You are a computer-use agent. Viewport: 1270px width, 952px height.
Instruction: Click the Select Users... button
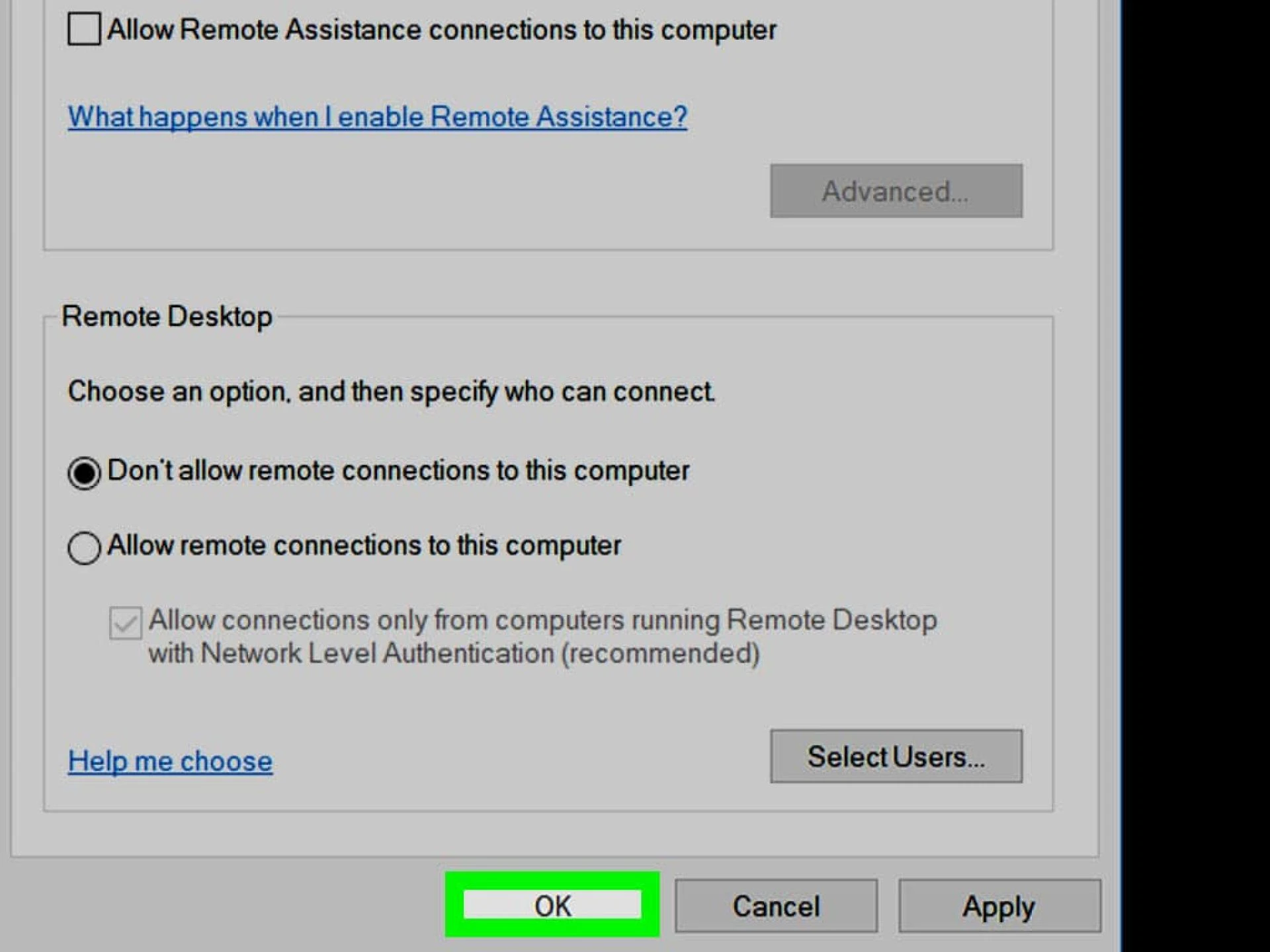(896, 756)
